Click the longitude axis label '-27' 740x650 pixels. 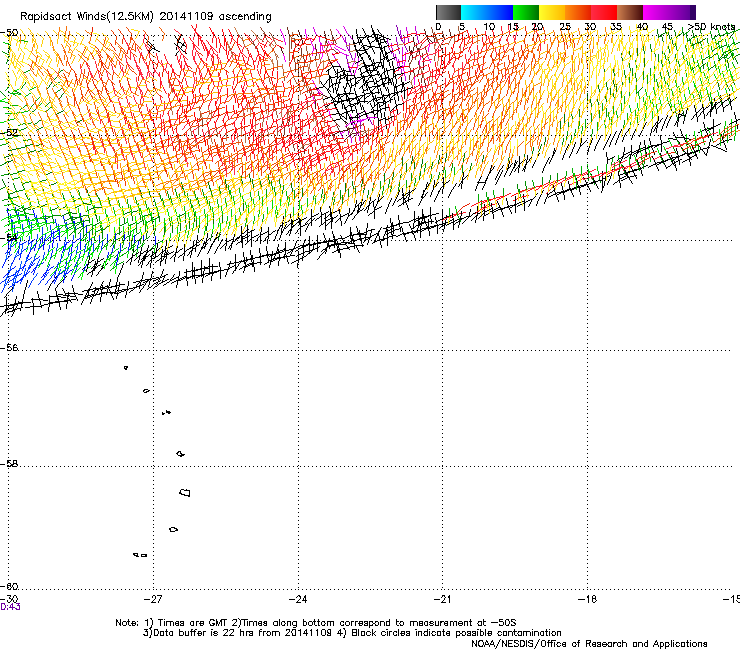click(x=153, y=599)
